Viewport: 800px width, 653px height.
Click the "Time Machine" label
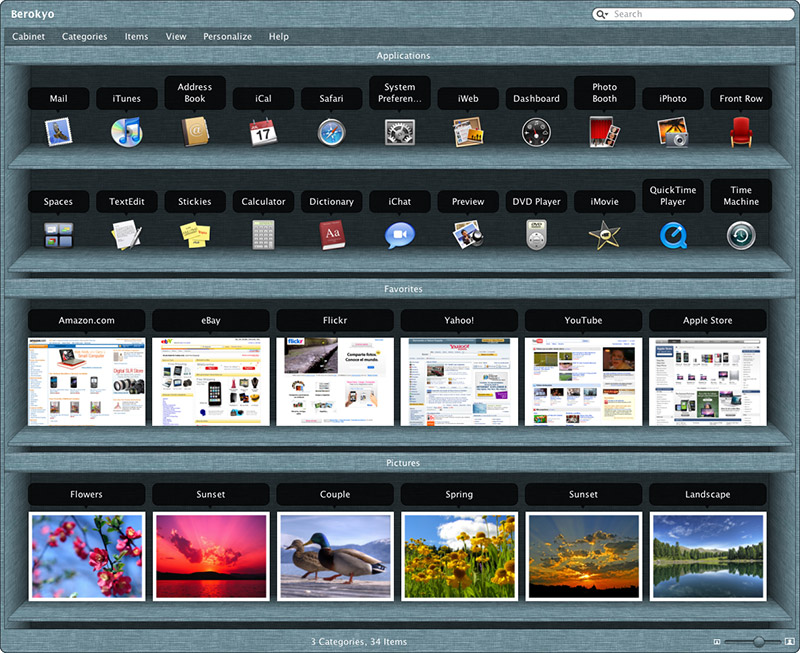[x=741, y=196]
